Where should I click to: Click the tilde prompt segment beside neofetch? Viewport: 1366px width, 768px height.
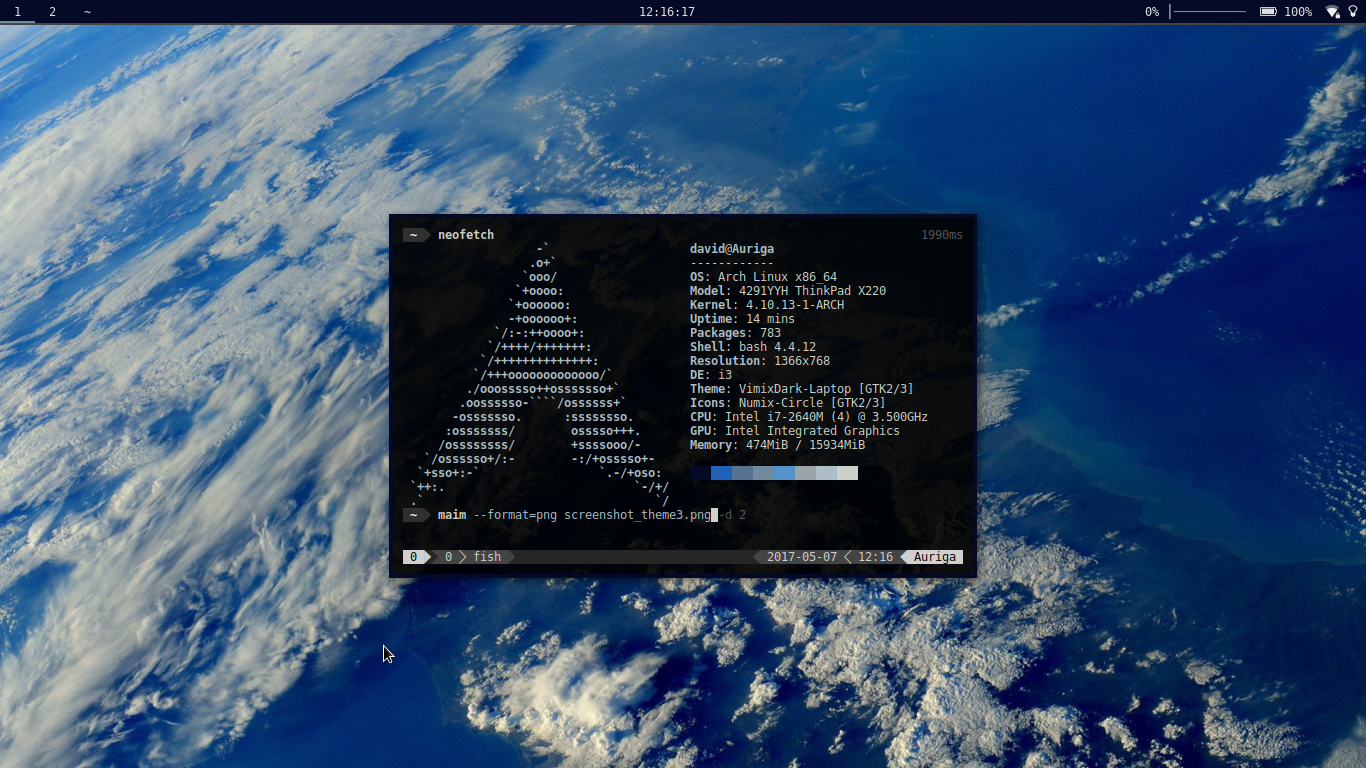pyautogui.click(x=416, y=235)
